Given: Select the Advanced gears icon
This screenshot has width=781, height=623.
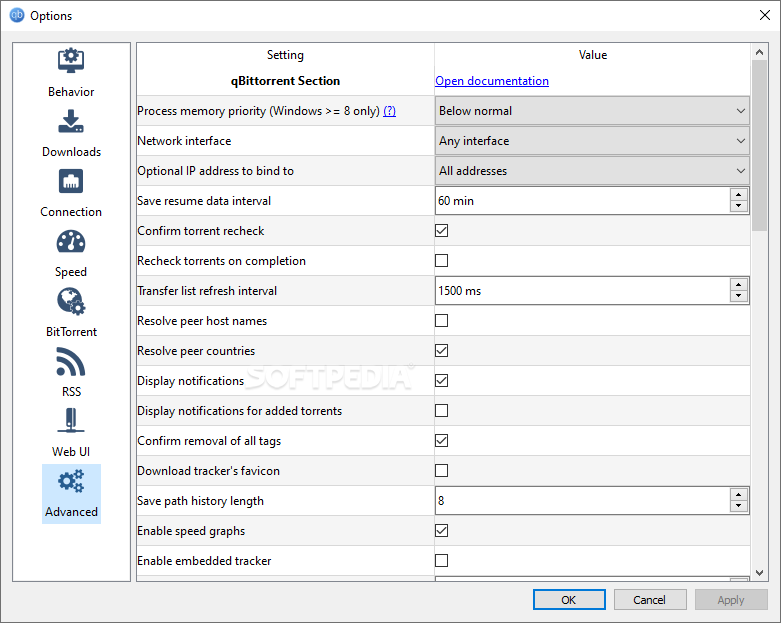Looking at the screenshot, I should (x=71, y=481).
